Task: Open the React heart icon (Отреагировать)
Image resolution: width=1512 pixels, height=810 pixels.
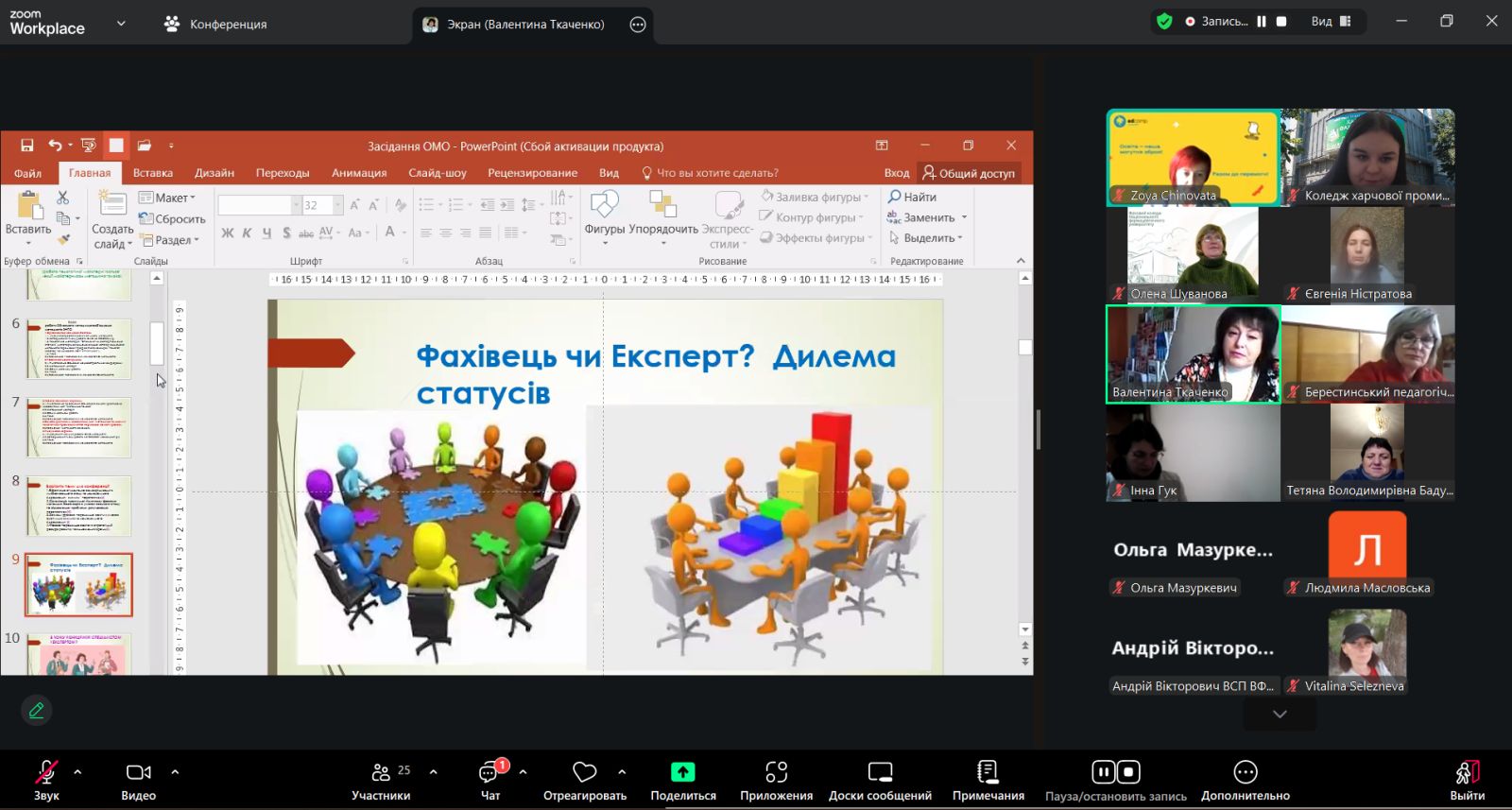Action: (585, 772)
